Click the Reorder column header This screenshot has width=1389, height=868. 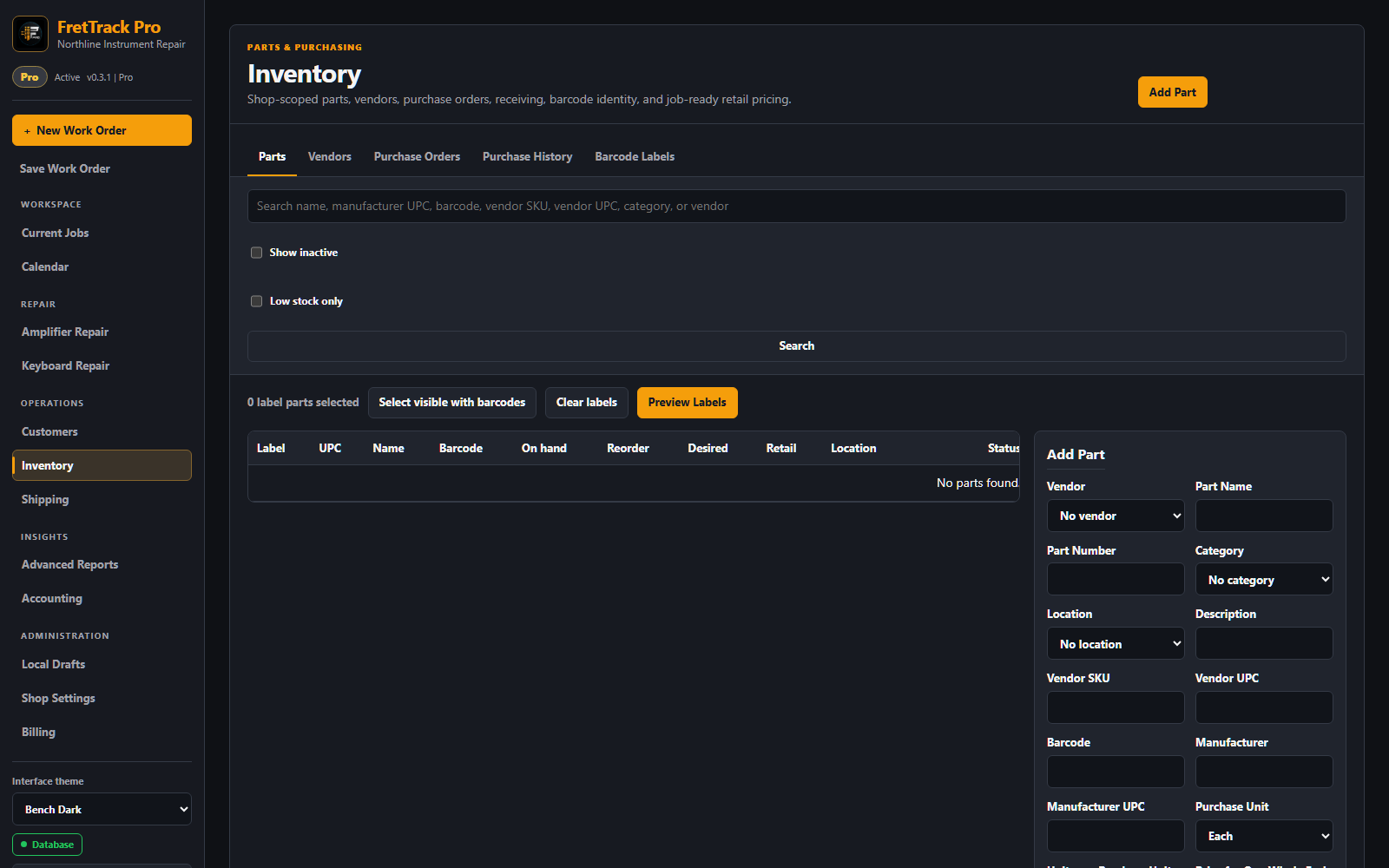[x=628, y=448]
